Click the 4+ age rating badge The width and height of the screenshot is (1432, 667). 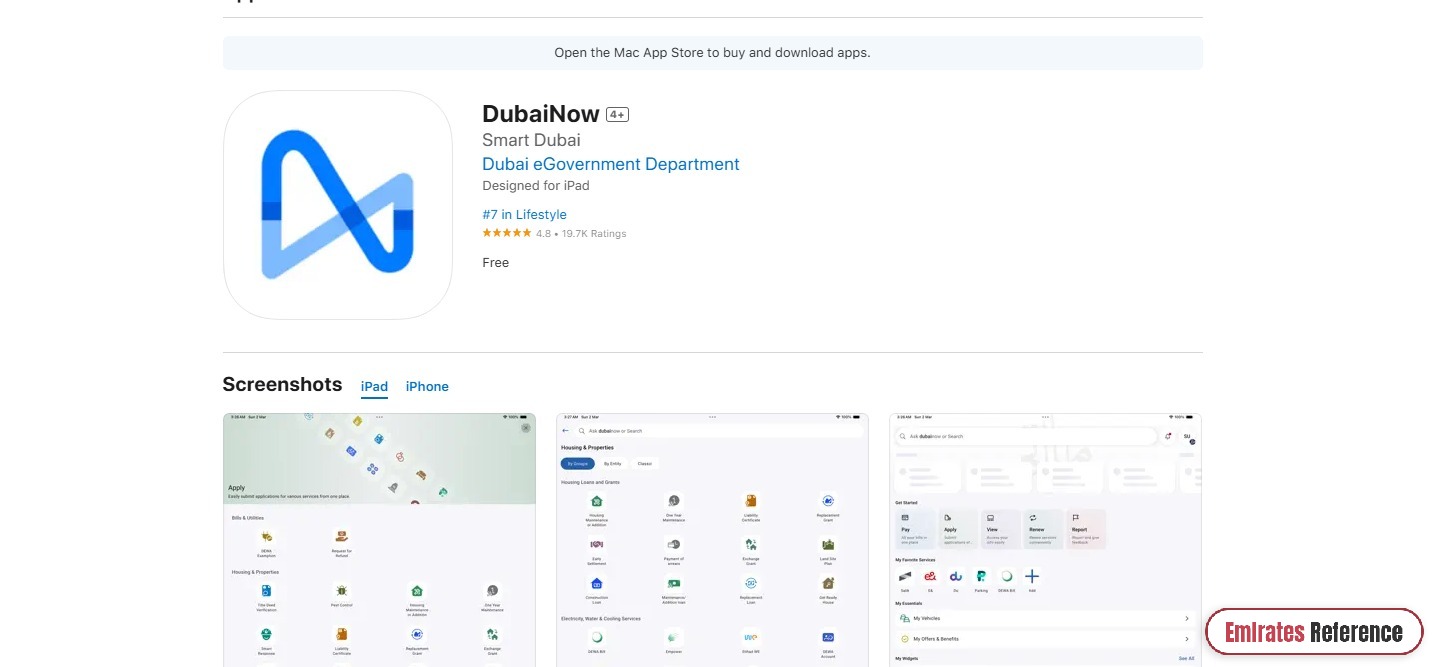click(x=617, y=115)
